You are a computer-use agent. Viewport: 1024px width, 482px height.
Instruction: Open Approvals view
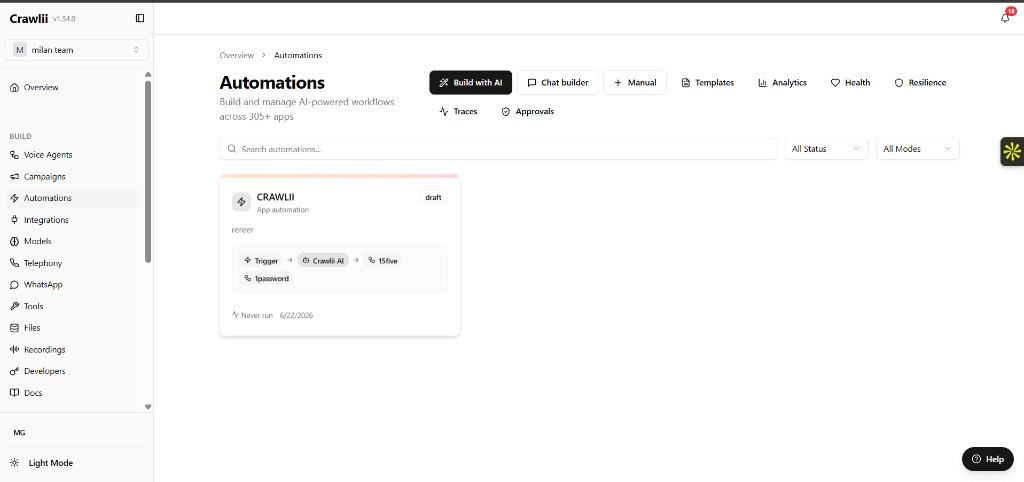(x=528, y=112)
